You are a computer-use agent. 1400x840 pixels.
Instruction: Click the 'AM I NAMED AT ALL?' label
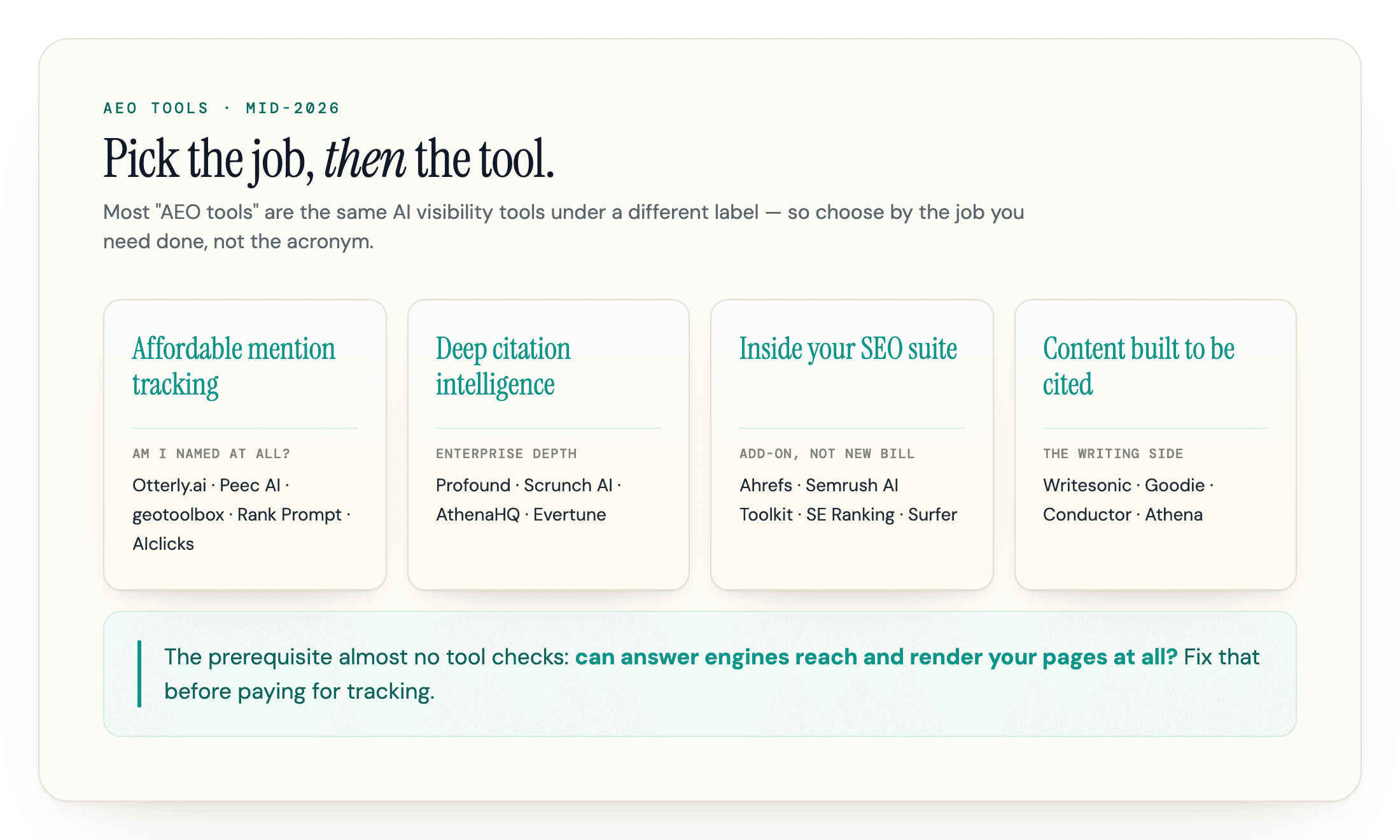pyautogui.click(x=211, y=454)
